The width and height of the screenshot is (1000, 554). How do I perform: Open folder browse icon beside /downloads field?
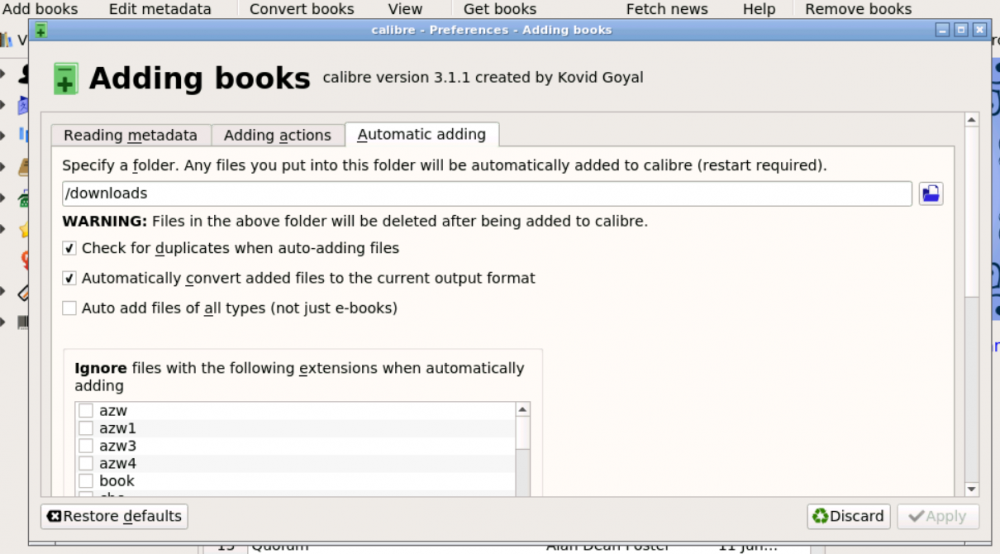[930, 194]
